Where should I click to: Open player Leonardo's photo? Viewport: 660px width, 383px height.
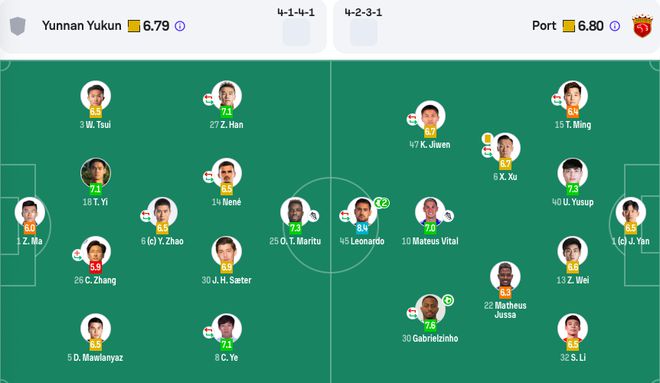(x=362, y=212)
